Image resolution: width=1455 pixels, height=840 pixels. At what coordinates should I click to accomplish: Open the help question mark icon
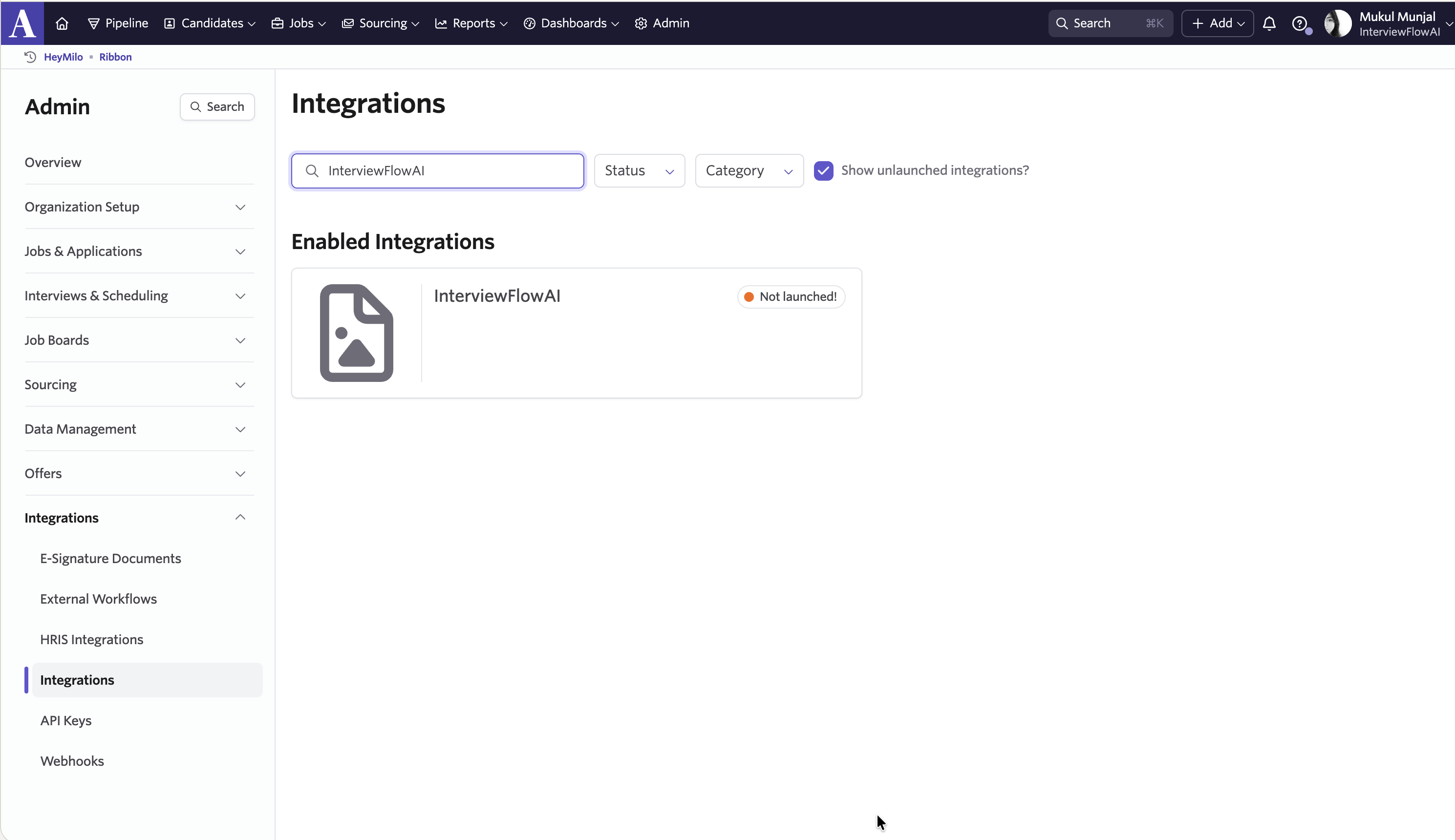[1299, 23]
